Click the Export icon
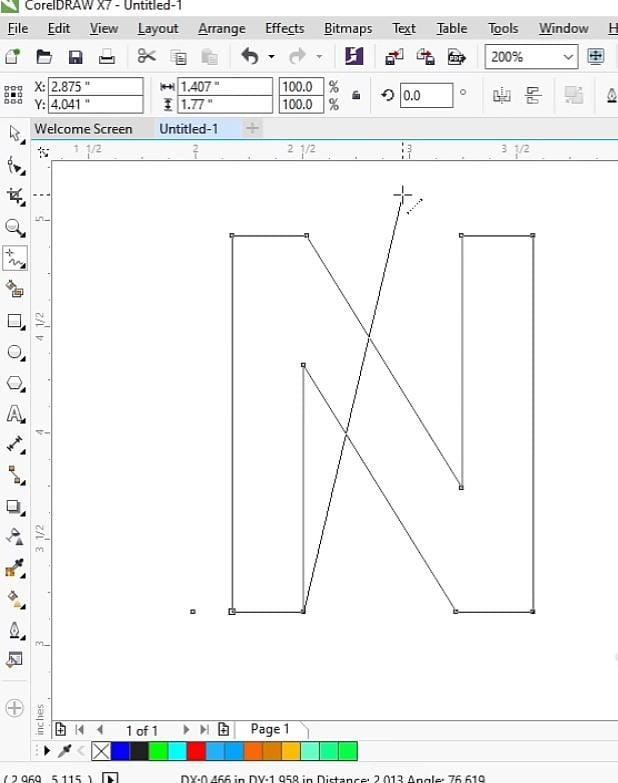 click(425, 56)
